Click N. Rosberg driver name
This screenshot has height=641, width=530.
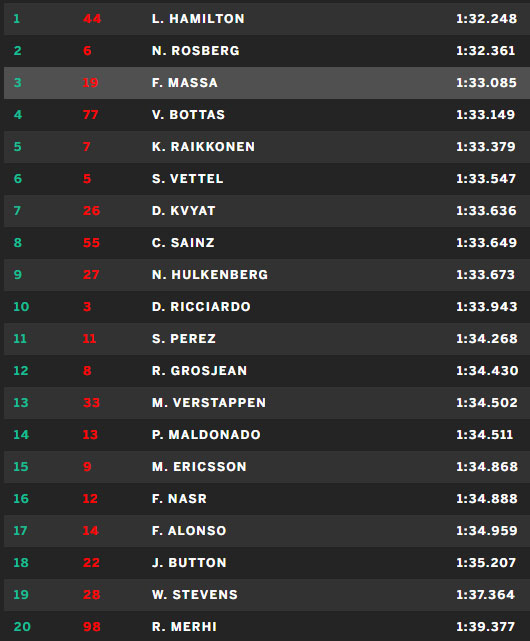(196, 51)
